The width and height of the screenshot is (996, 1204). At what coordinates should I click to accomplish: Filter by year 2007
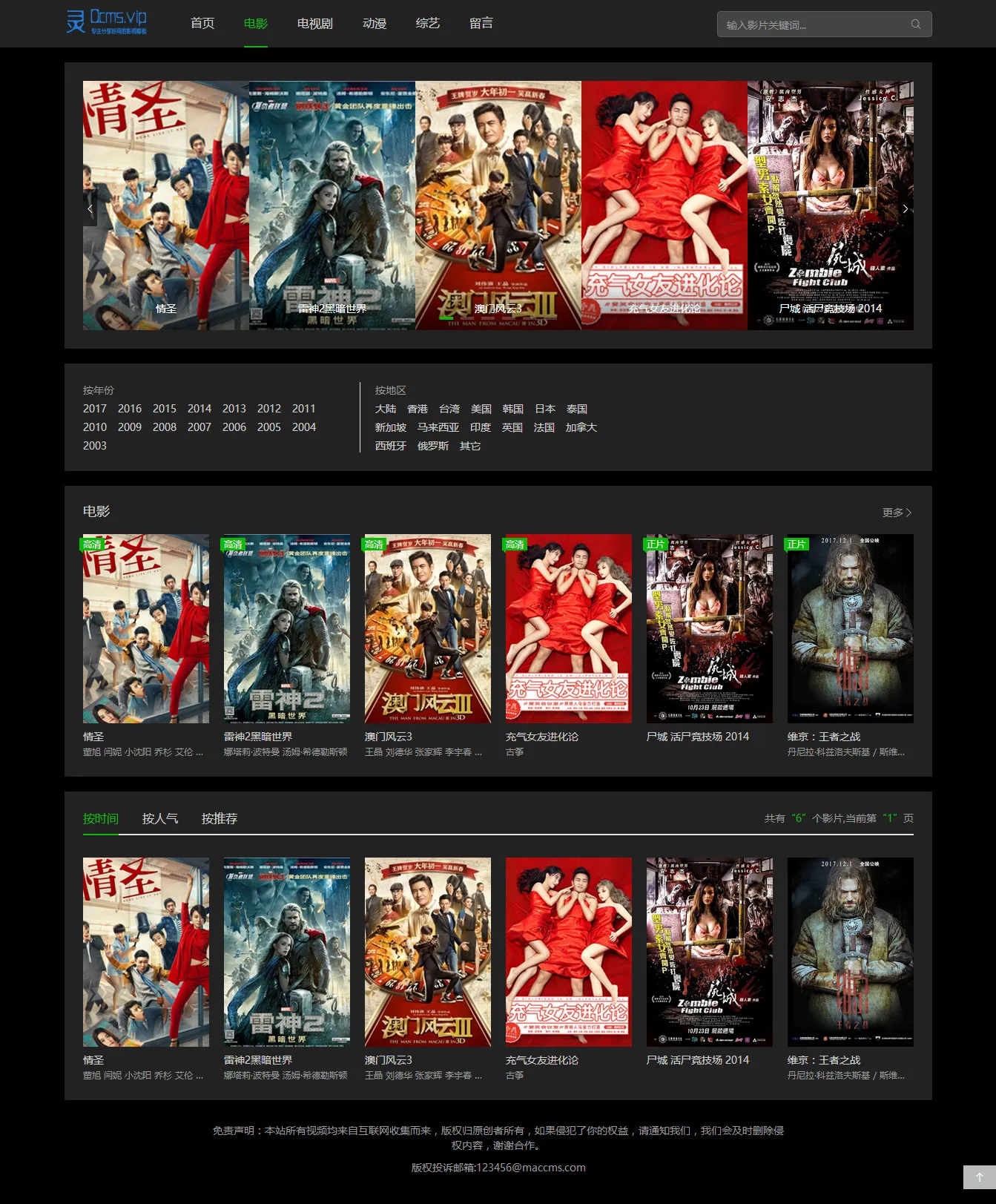[199, 427]
